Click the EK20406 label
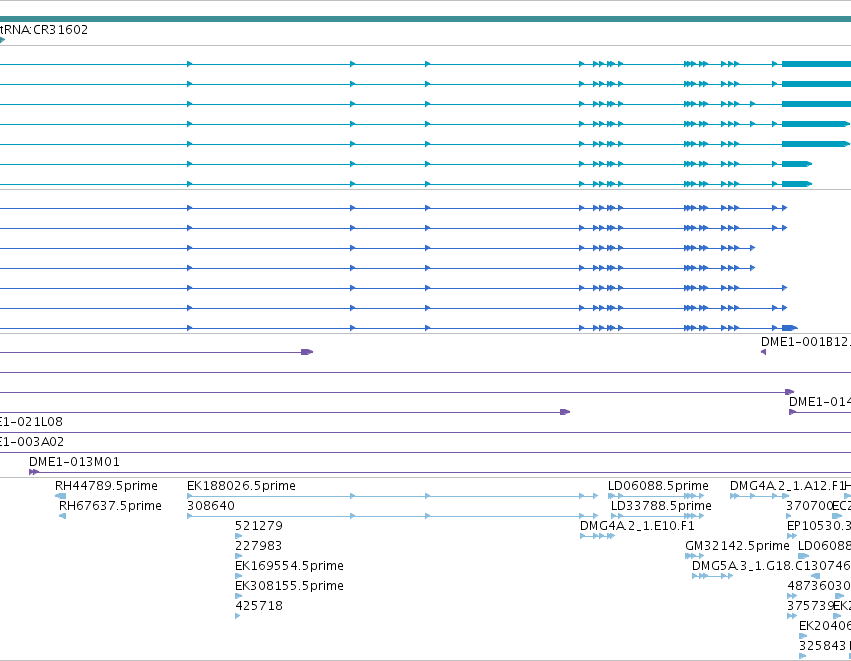 pos(825,626)
